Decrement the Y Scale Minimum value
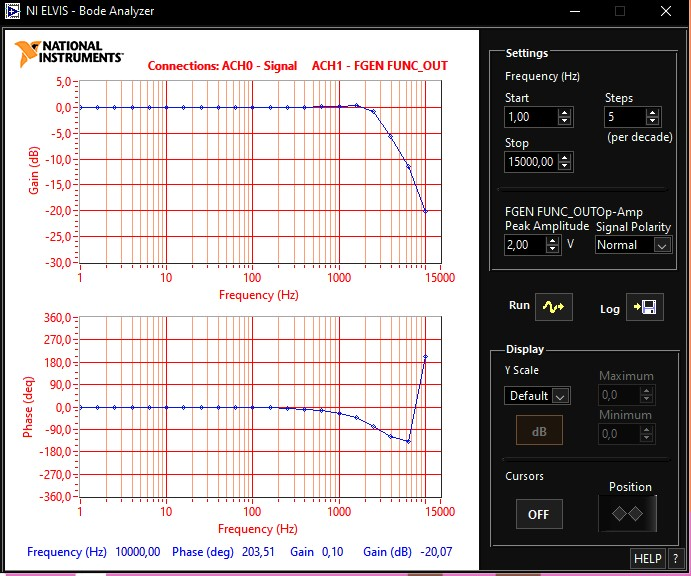The image size is (691, 576). coord(646,438)
